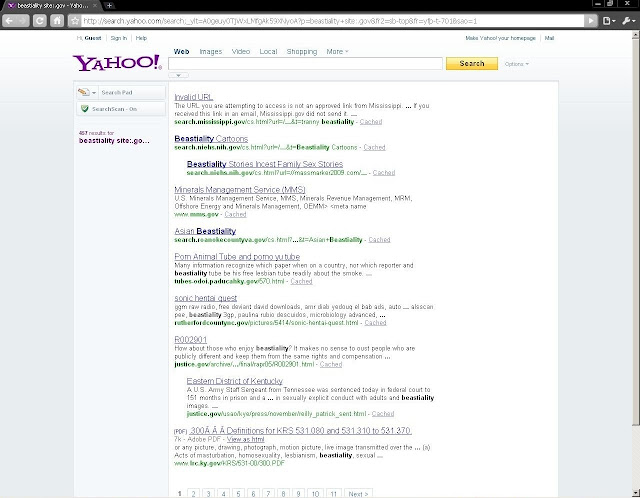The image size is (640, 498).
Task: Go to results page 5
Action: tap(238, 494)
